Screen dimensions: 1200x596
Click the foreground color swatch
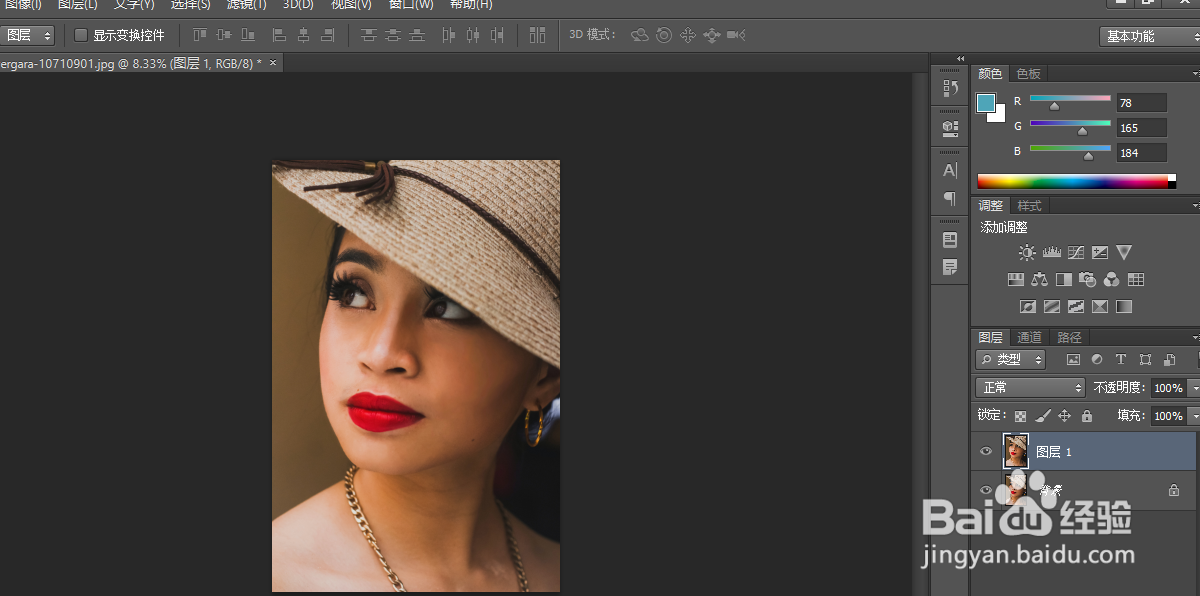[x=986, y=103]
